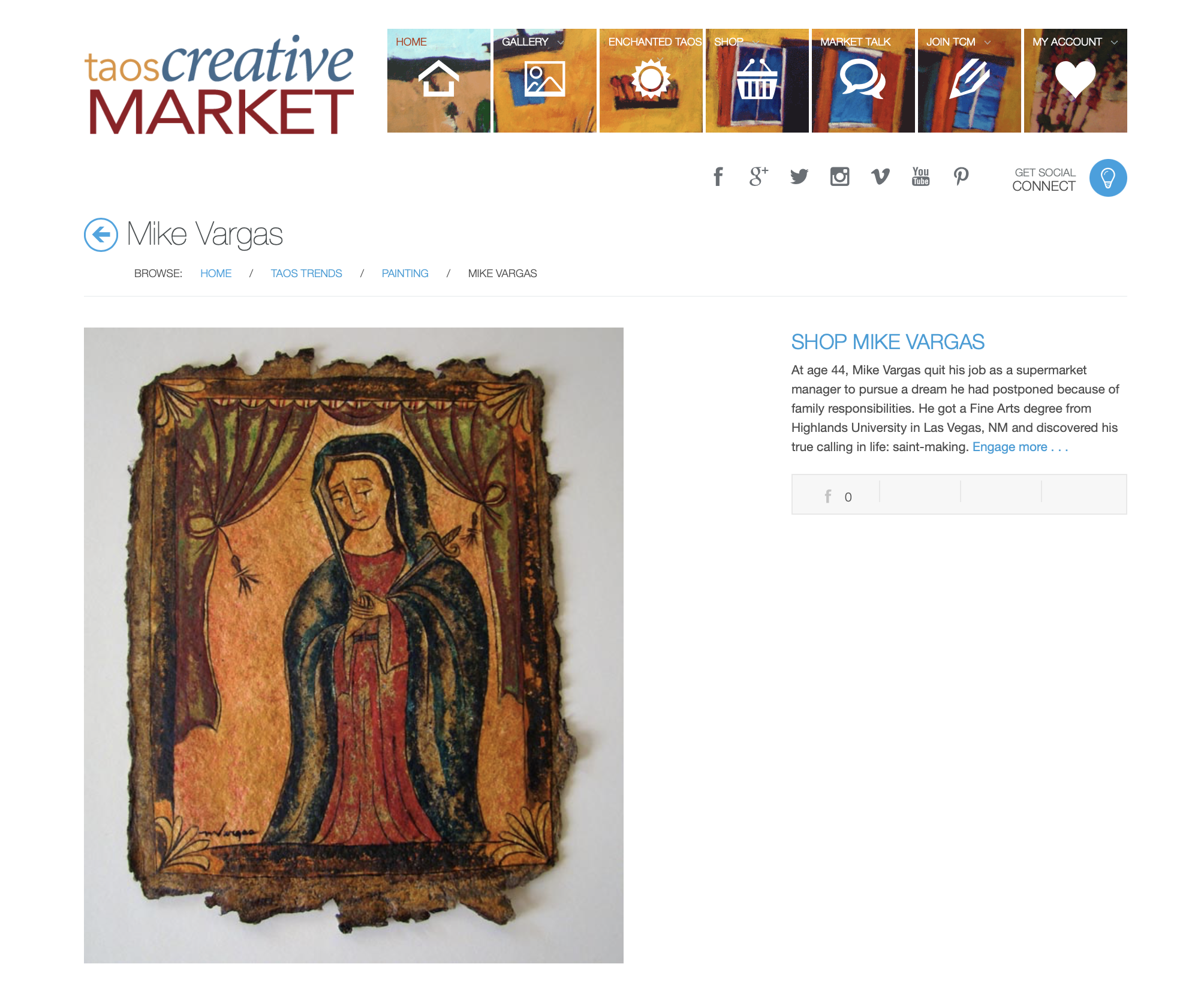Image resolution: width=1204 pixels, height=985 pixels.
Task: Open the Market Talk menu tile
Action: point(863,80)
